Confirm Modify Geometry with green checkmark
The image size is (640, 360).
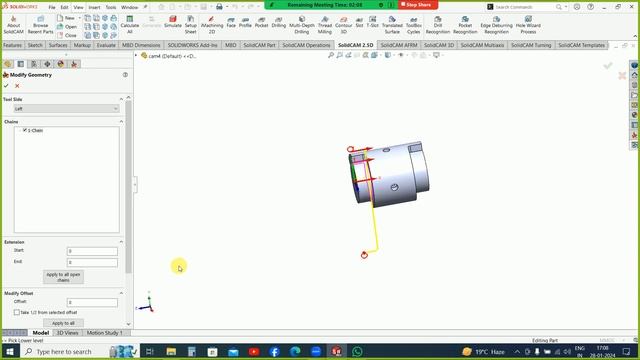click(x=6, y=86)
